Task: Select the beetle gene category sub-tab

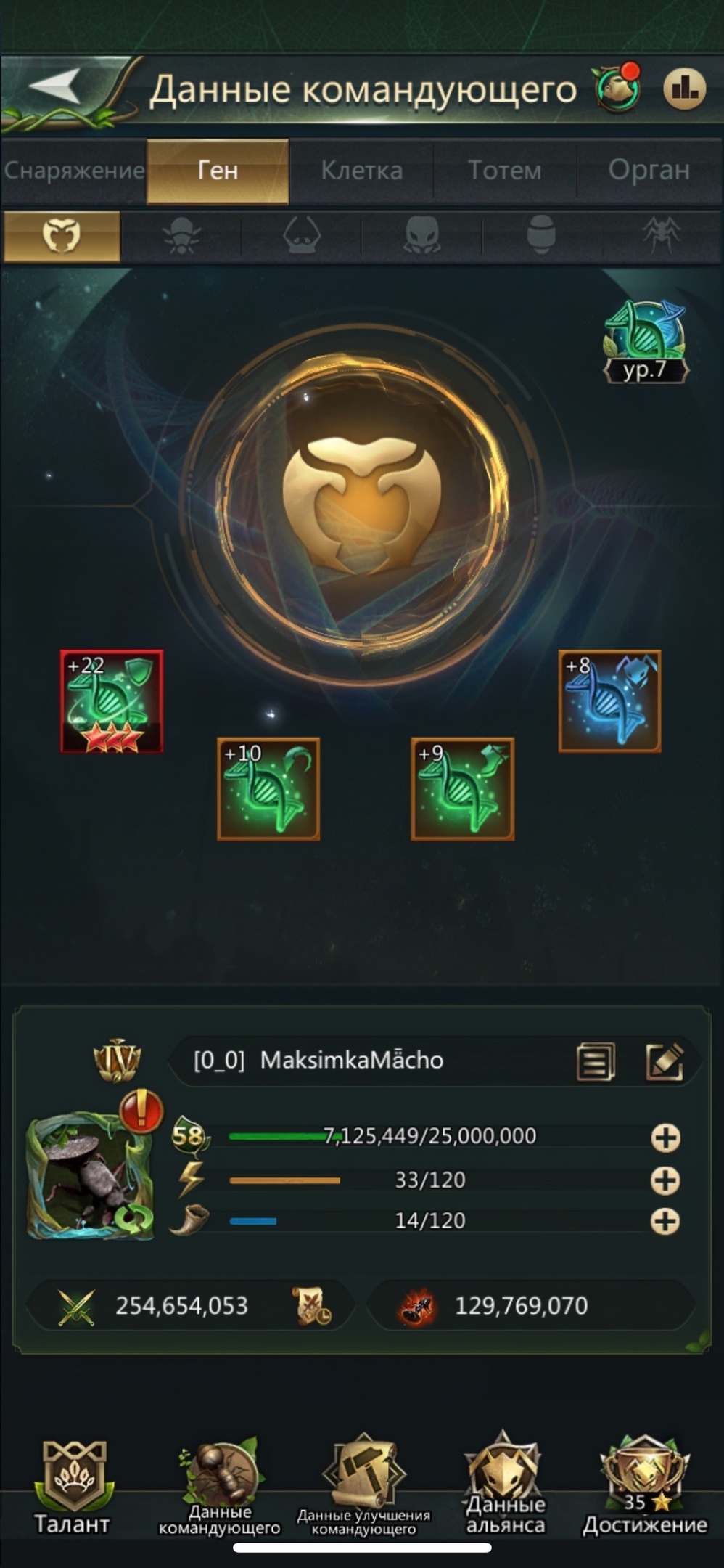Action: [x=181, y=236]
